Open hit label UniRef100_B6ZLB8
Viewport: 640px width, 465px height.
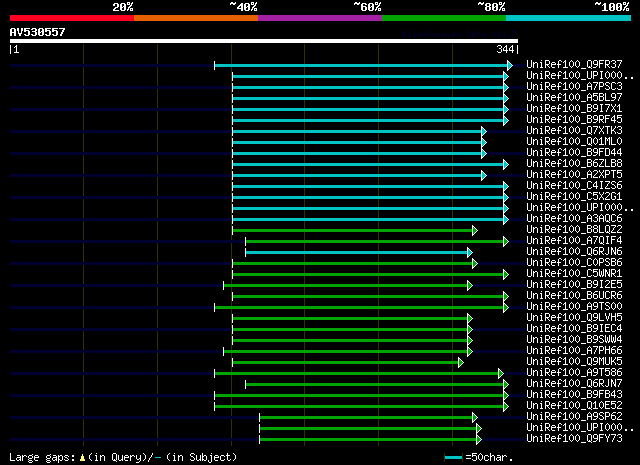click(x=574, y=163)
